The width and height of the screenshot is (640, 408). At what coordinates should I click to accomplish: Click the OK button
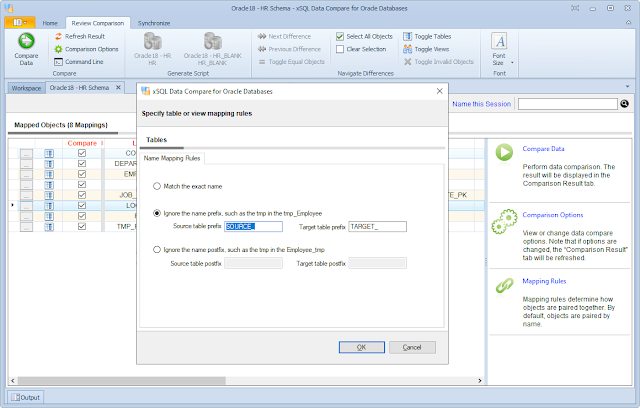click(362, 347)
